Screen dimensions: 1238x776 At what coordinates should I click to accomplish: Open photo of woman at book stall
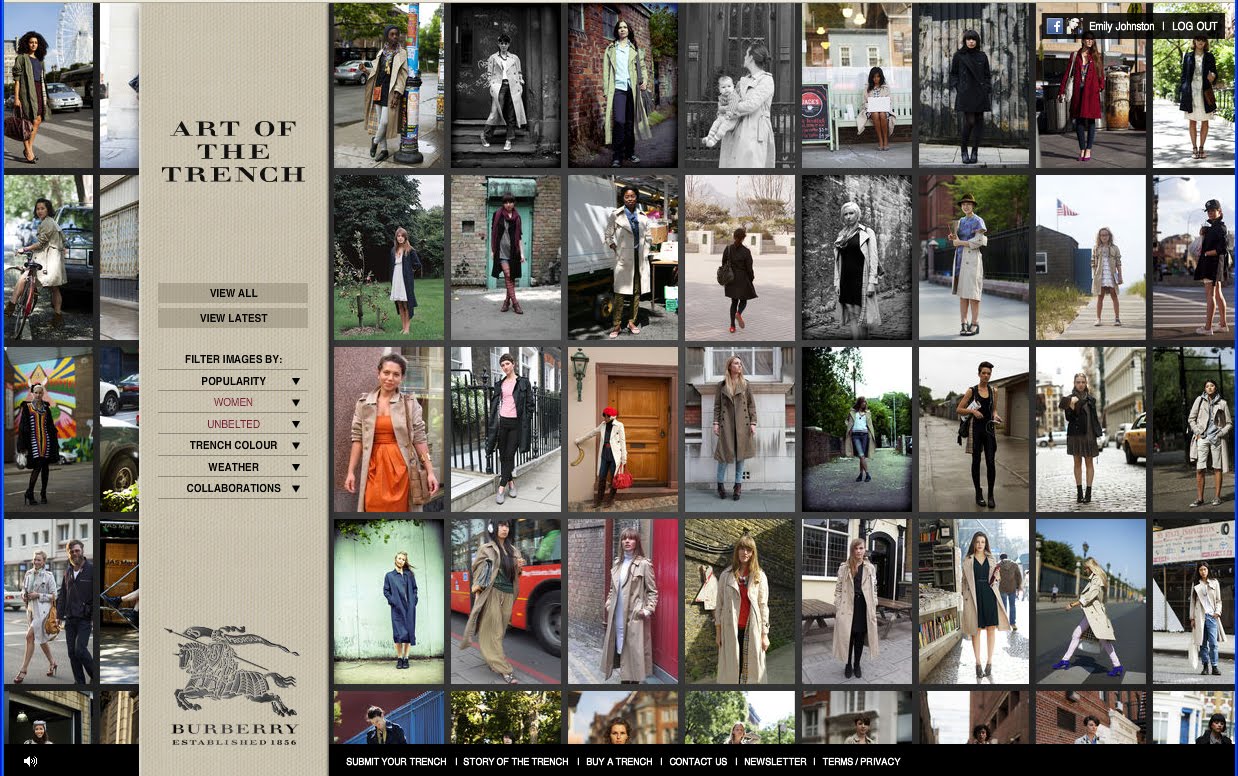pyautogui.click(x=974, y=601)
